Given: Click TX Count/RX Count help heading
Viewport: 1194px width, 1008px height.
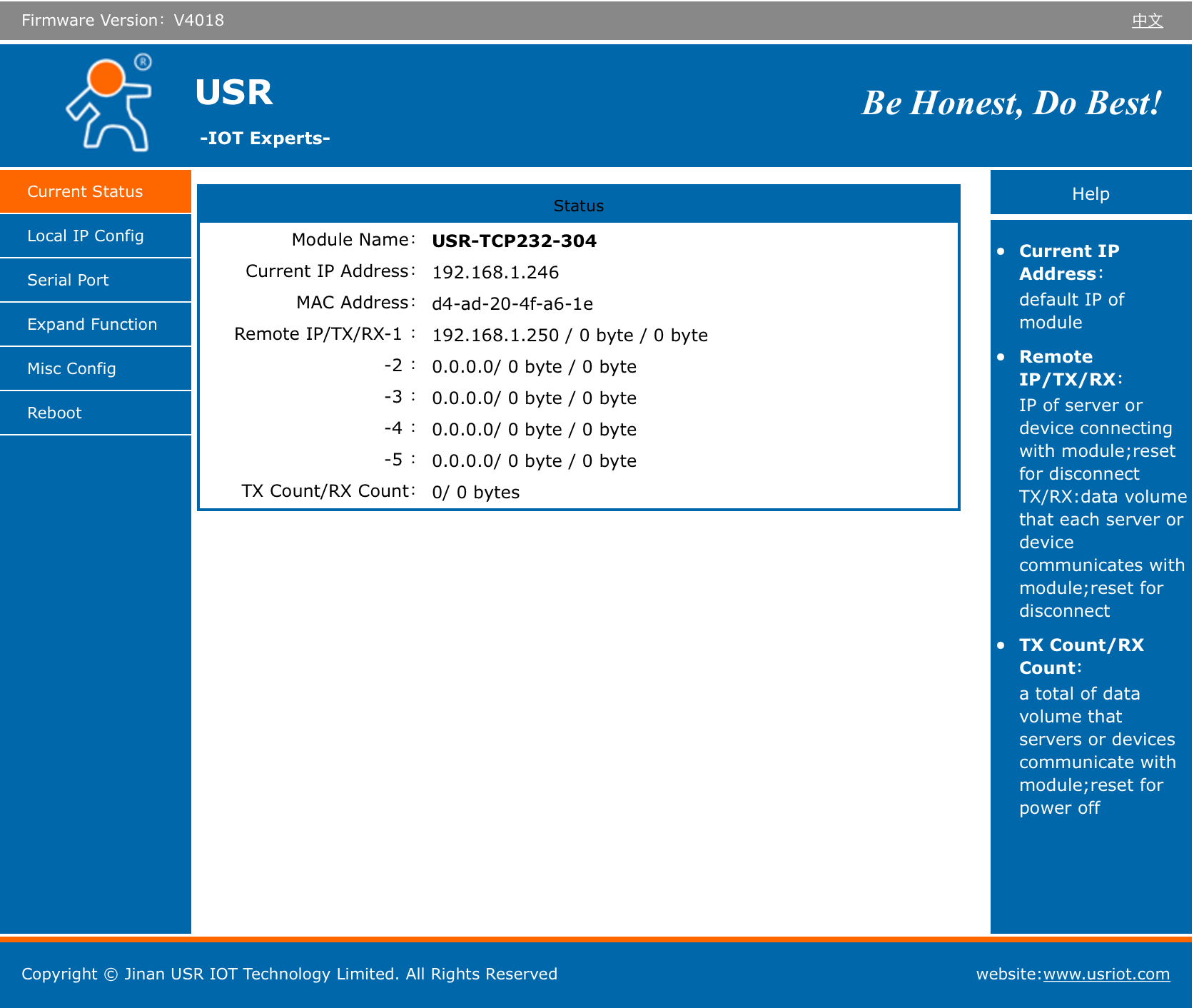Looking at the screenshot, I should 1081,656.
